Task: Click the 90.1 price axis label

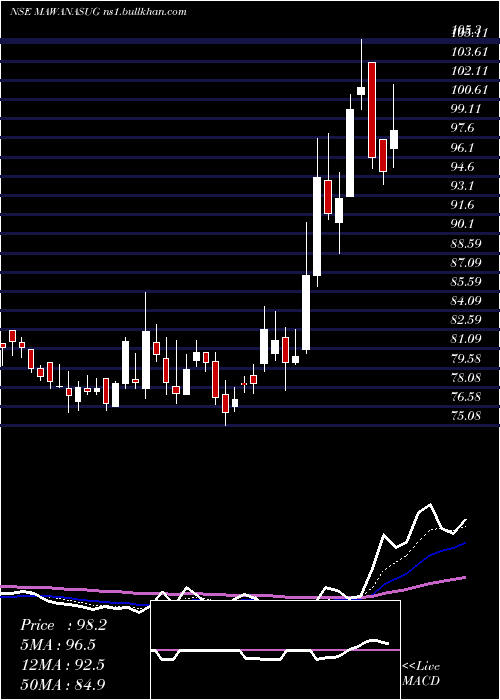Action: 463,224
